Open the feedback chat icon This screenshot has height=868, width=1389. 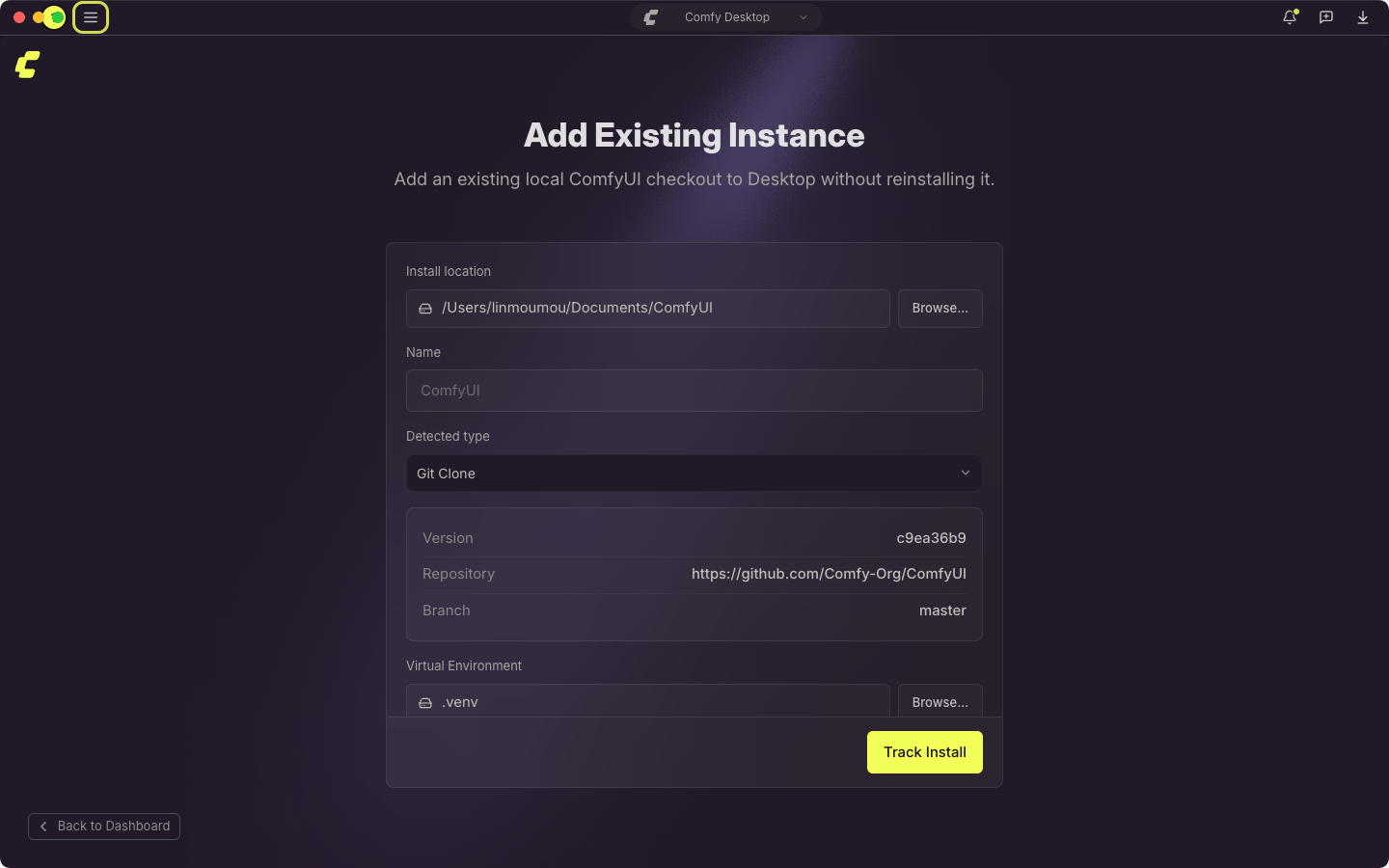(1326, 17)
